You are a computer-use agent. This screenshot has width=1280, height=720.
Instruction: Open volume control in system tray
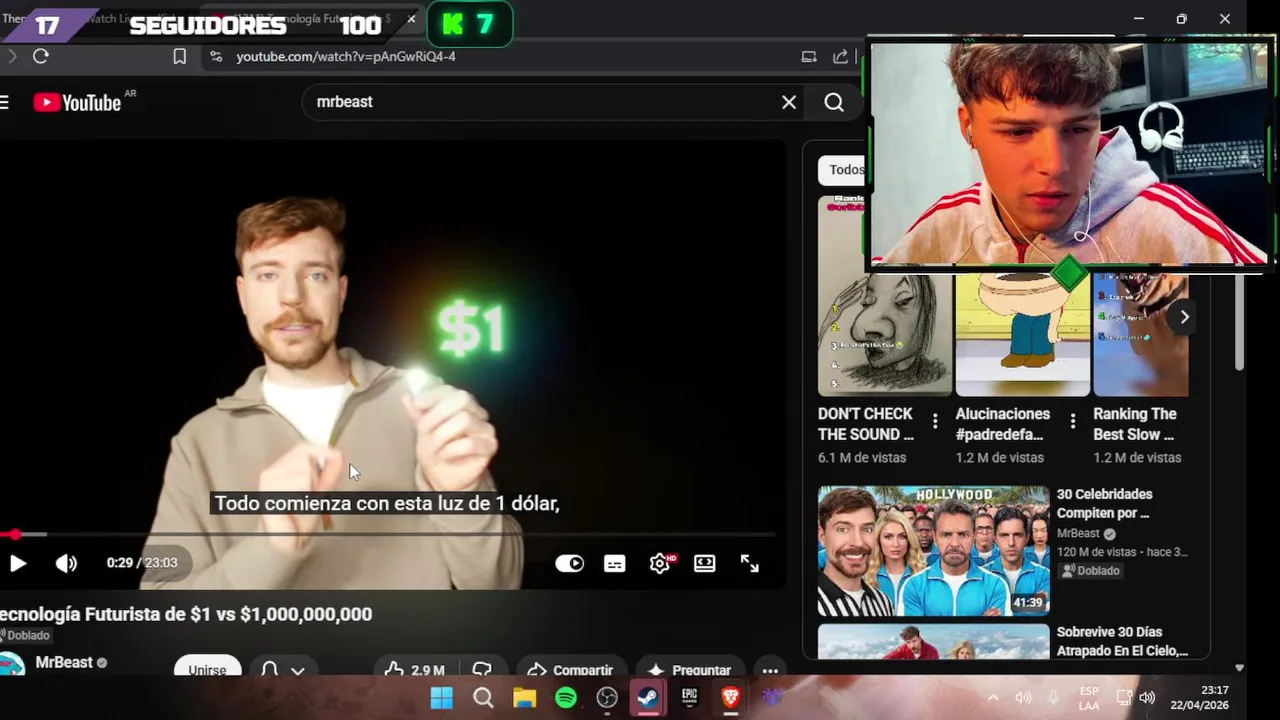[x=1147, y=698]
